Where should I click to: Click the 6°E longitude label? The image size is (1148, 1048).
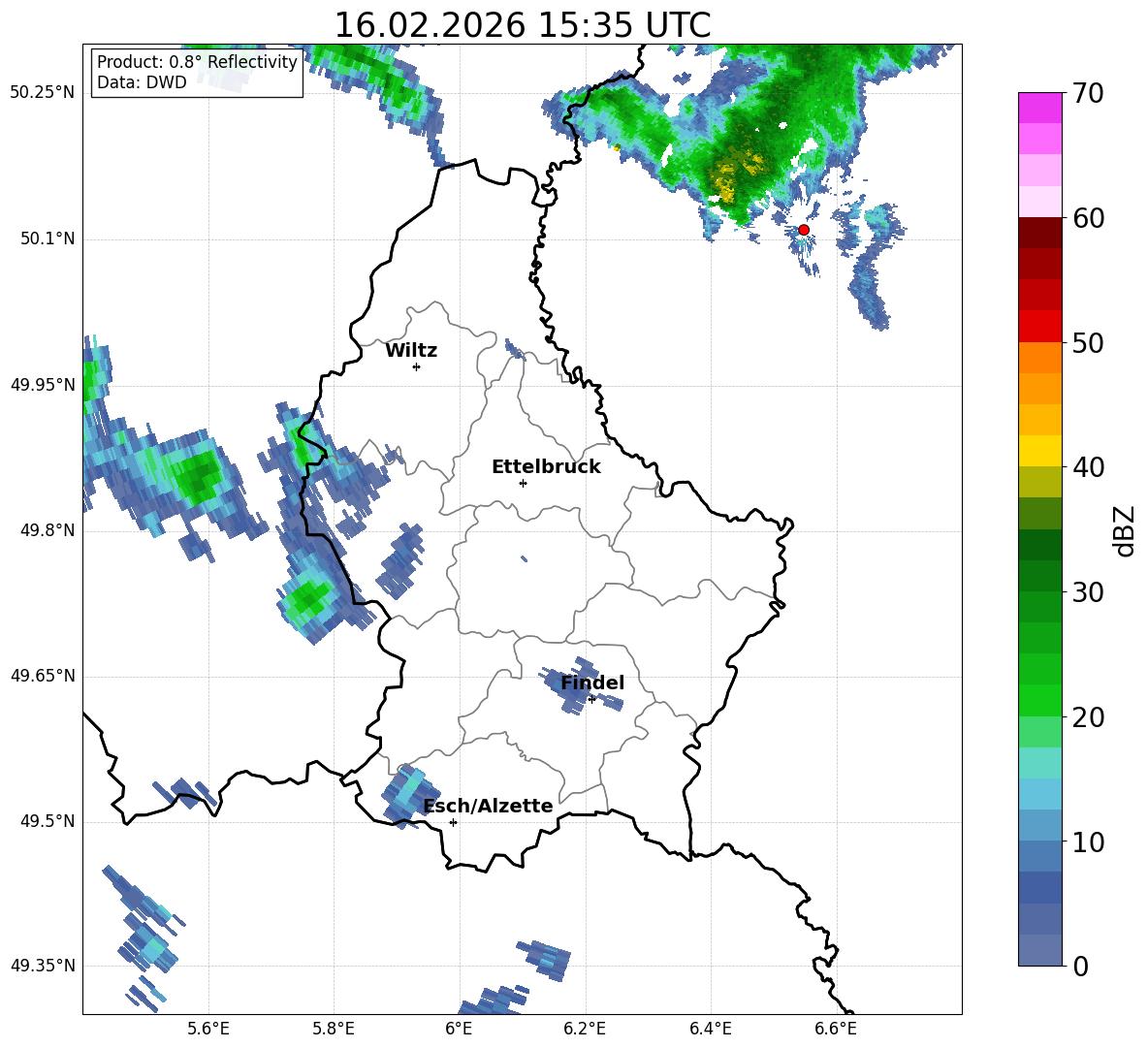(x=459, y=1029)
